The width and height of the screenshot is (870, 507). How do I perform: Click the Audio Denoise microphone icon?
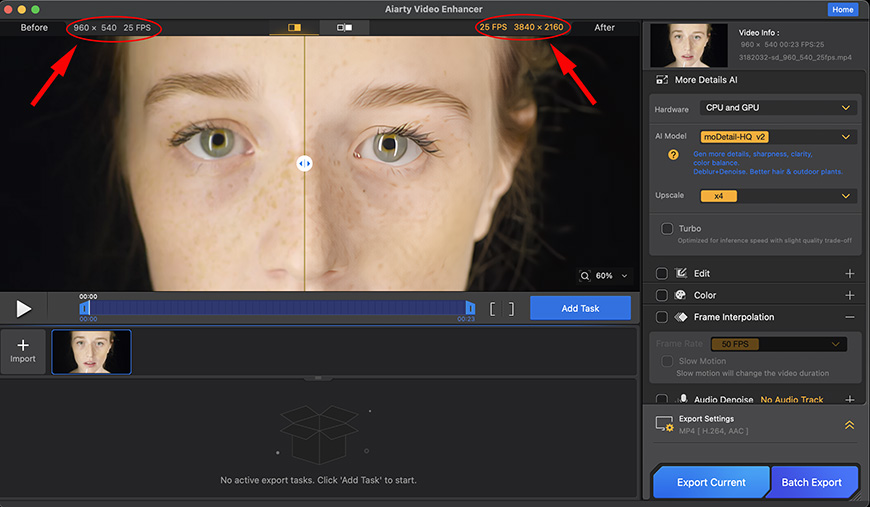(684, 399)
